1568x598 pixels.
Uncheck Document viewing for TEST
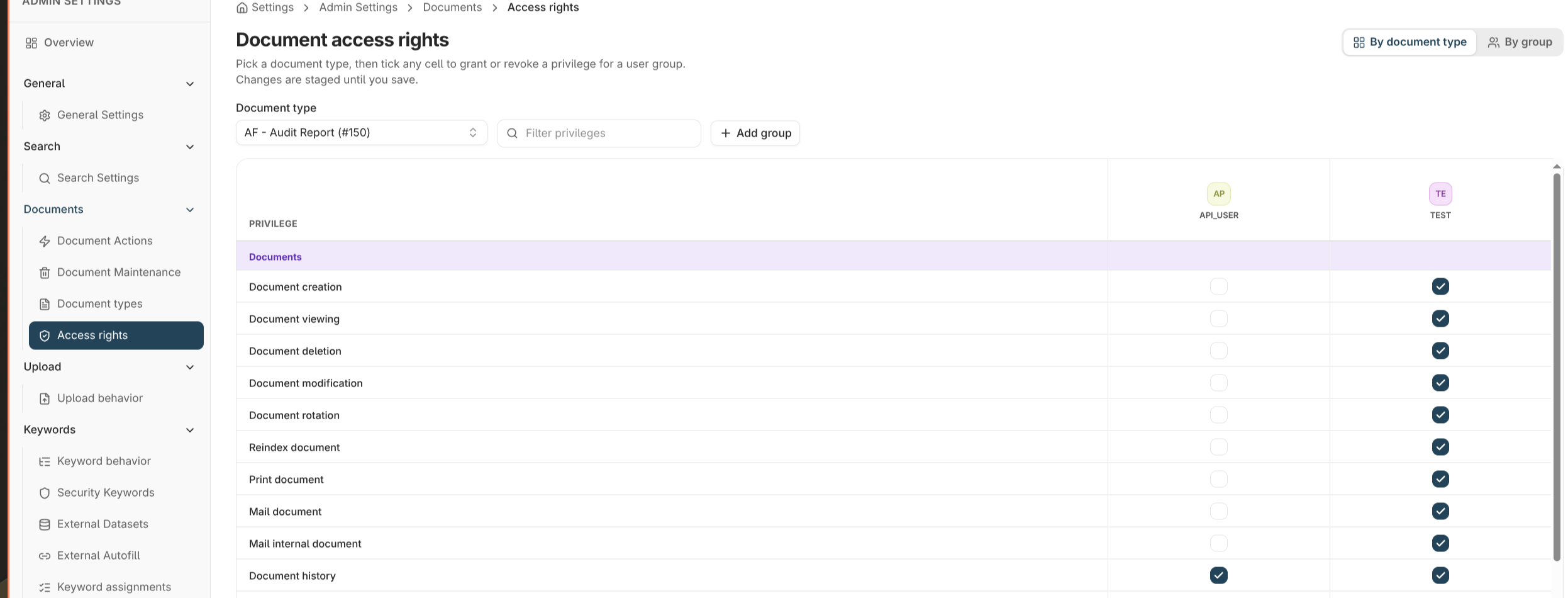tap(1440, 319)
